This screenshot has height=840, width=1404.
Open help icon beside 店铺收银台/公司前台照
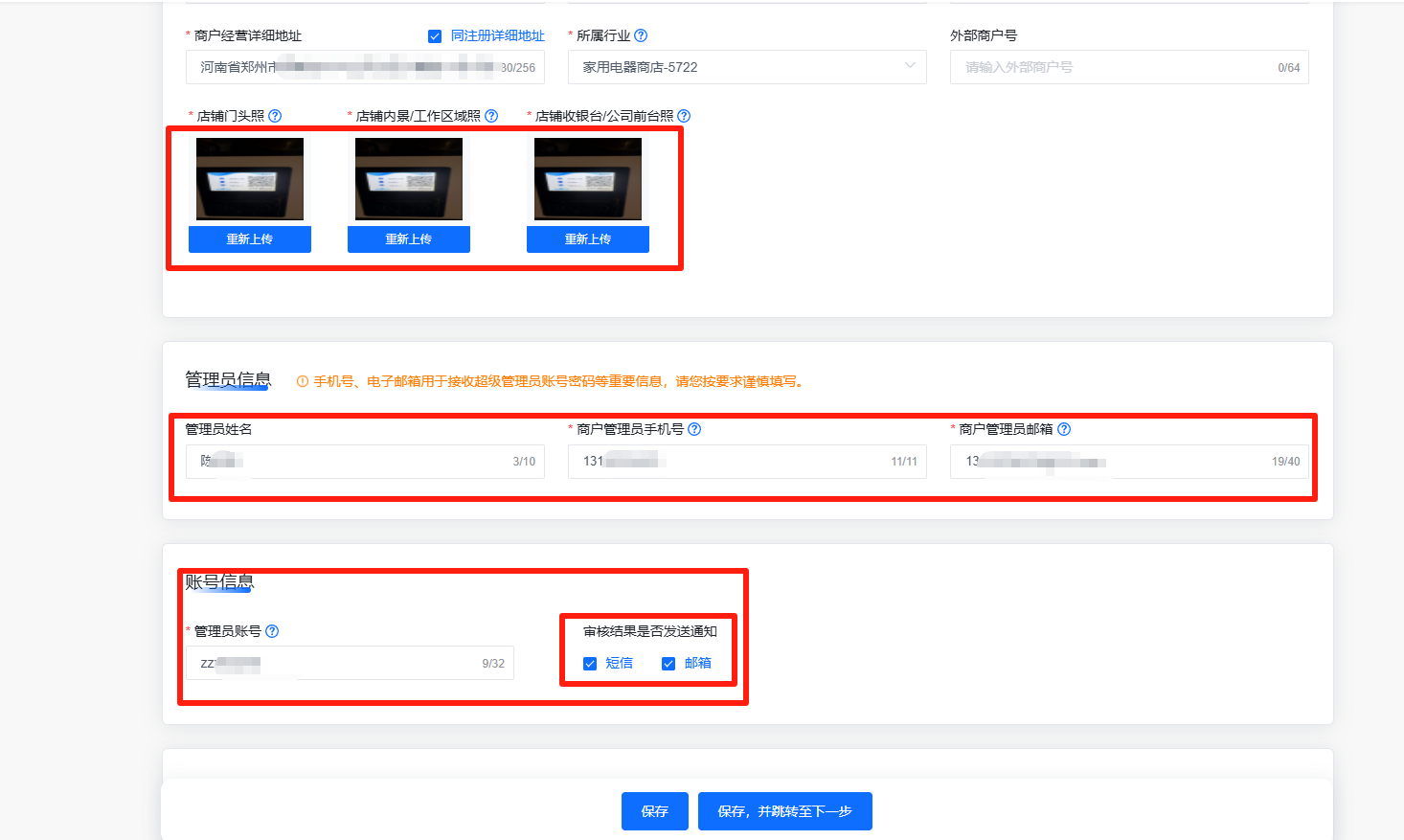coord(684,116)
